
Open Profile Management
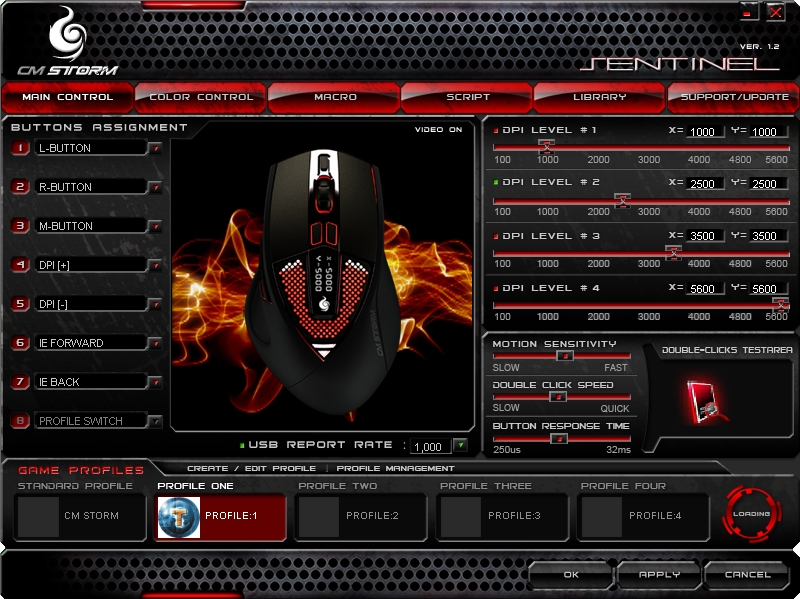[395, 468]
